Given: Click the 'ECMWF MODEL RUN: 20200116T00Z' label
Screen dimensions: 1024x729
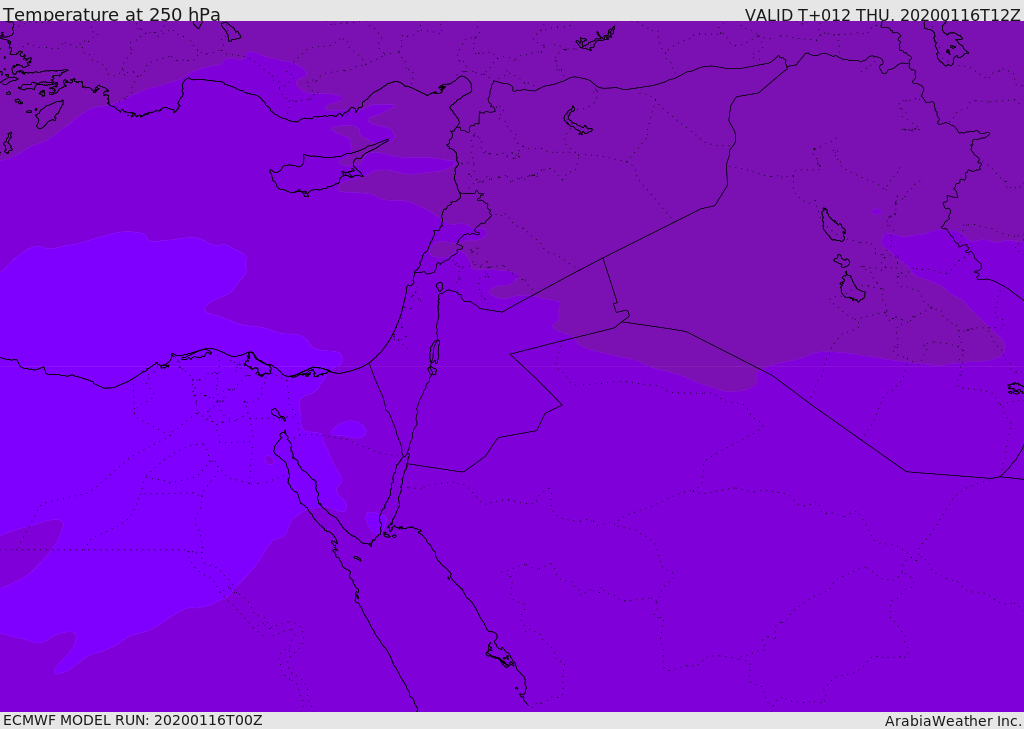Looking at the screenshot, I should pyautogui.click(x=133, y=720).
